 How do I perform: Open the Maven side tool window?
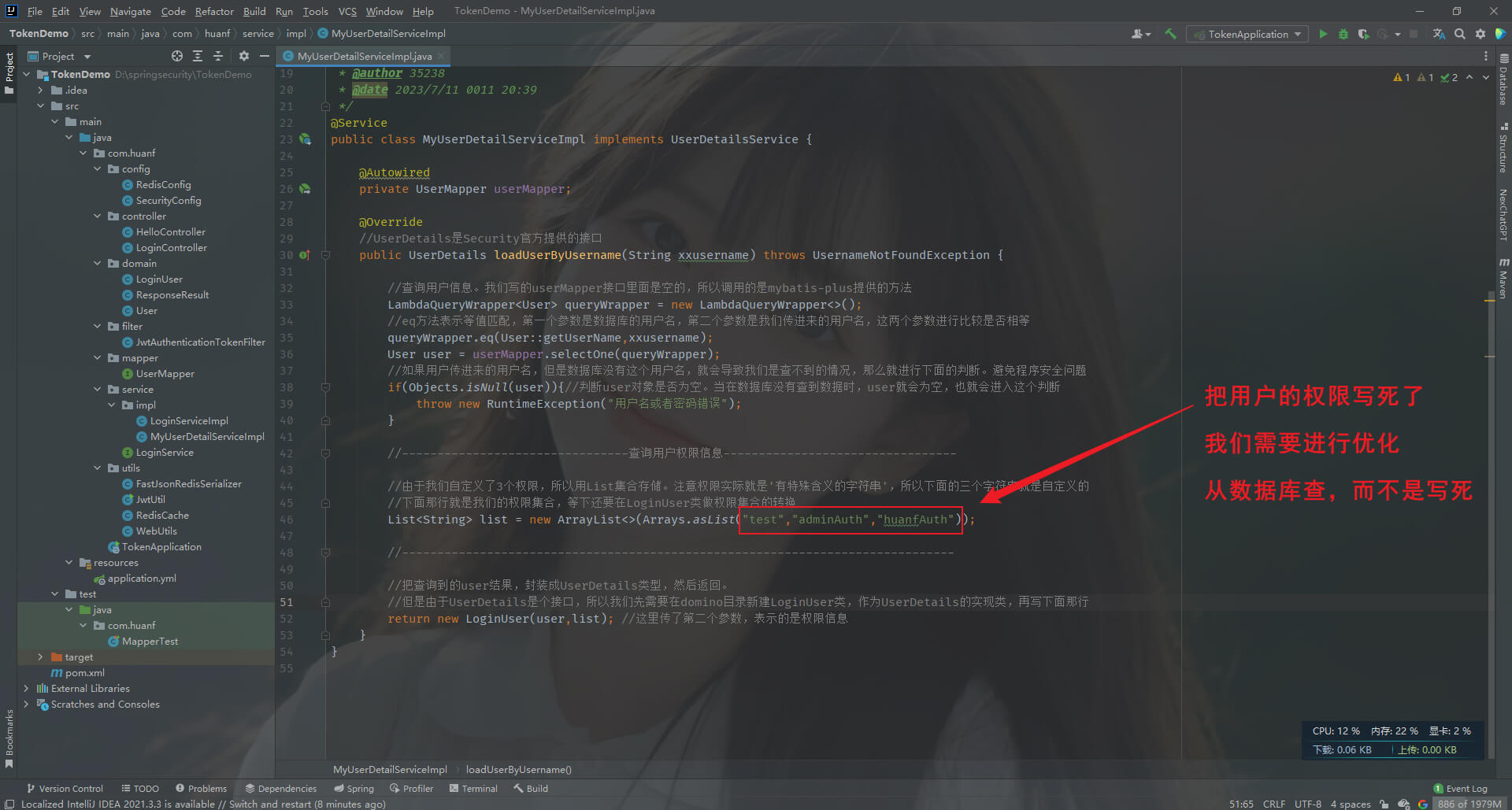tap(1503, 278)
